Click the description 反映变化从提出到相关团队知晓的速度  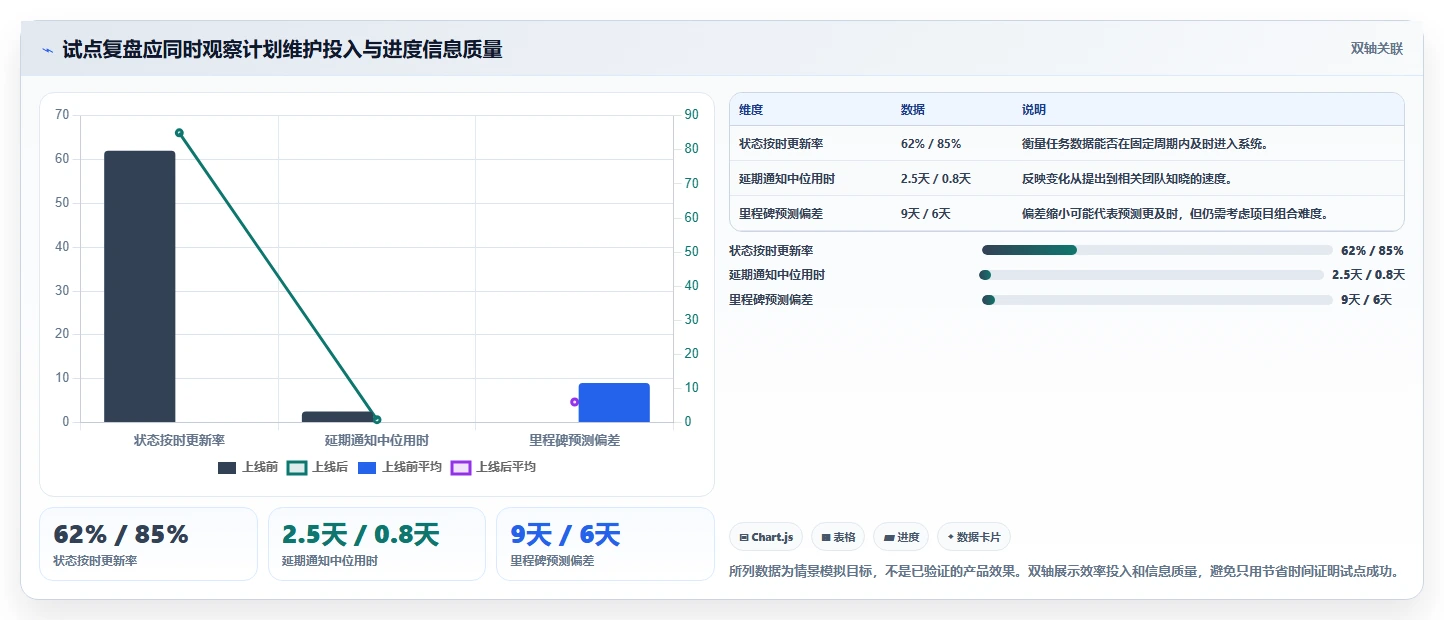[1126, 179]
